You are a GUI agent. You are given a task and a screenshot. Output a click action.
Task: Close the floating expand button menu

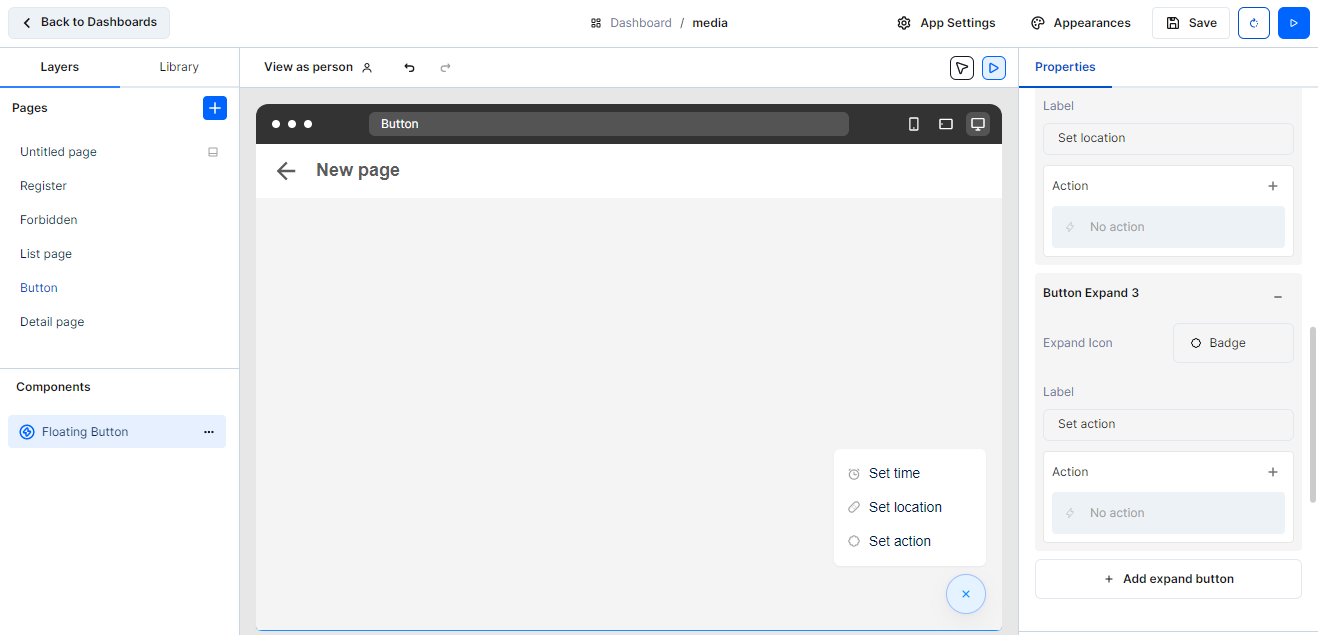pyautogui.click(x=965, y=594)
